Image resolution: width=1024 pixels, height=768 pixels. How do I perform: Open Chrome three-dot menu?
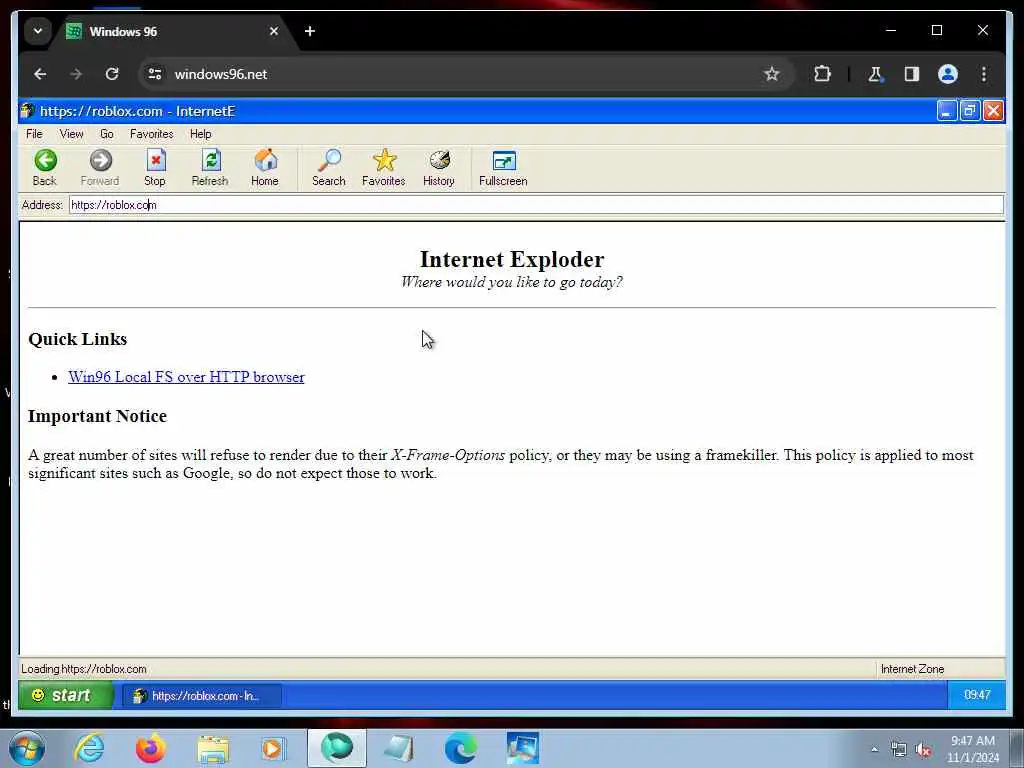tap(984, 74)
